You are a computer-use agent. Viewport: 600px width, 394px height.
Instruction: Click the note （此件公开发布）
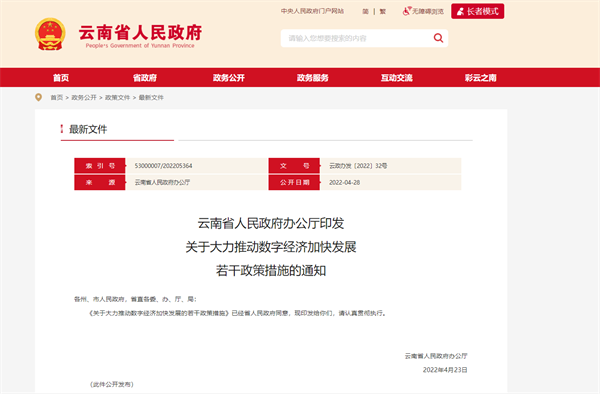click(x=112, y=384)
